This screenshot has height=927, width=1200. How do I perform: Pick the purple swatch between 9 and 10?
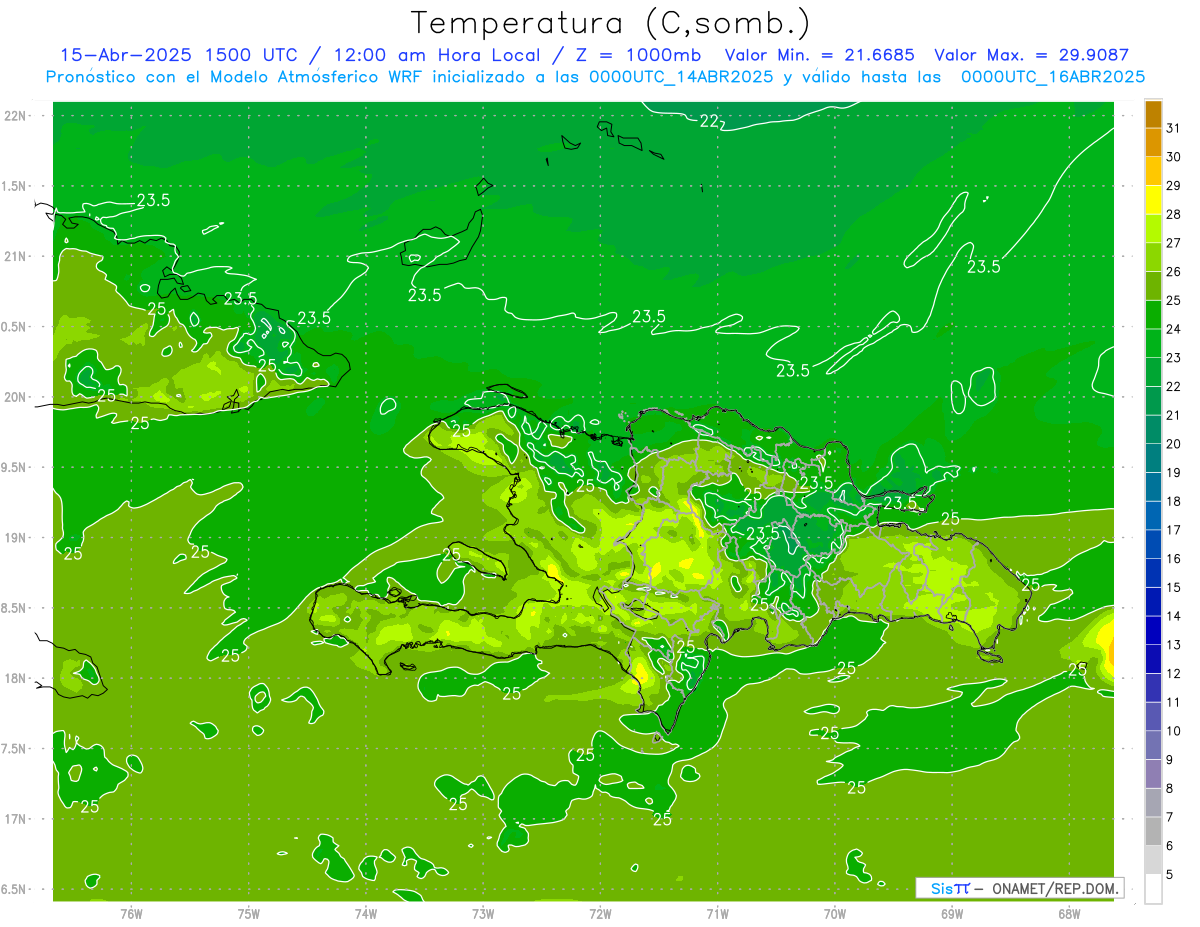point(1153,745)
